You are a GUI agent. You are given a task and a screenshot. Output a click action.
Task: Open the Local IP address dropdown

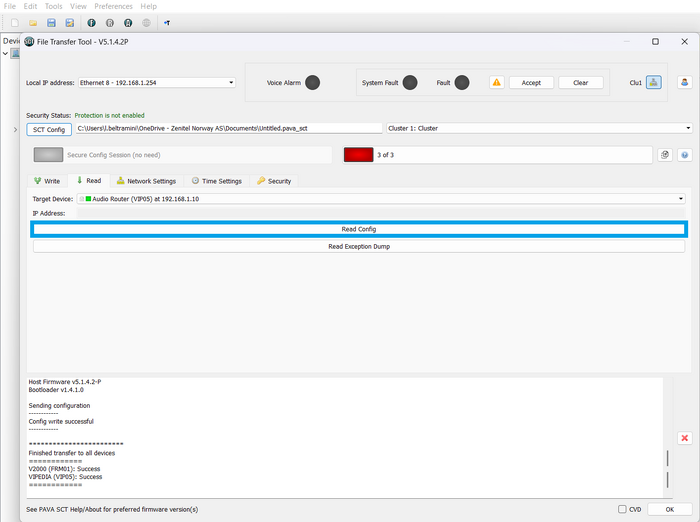tap(157, 83)
